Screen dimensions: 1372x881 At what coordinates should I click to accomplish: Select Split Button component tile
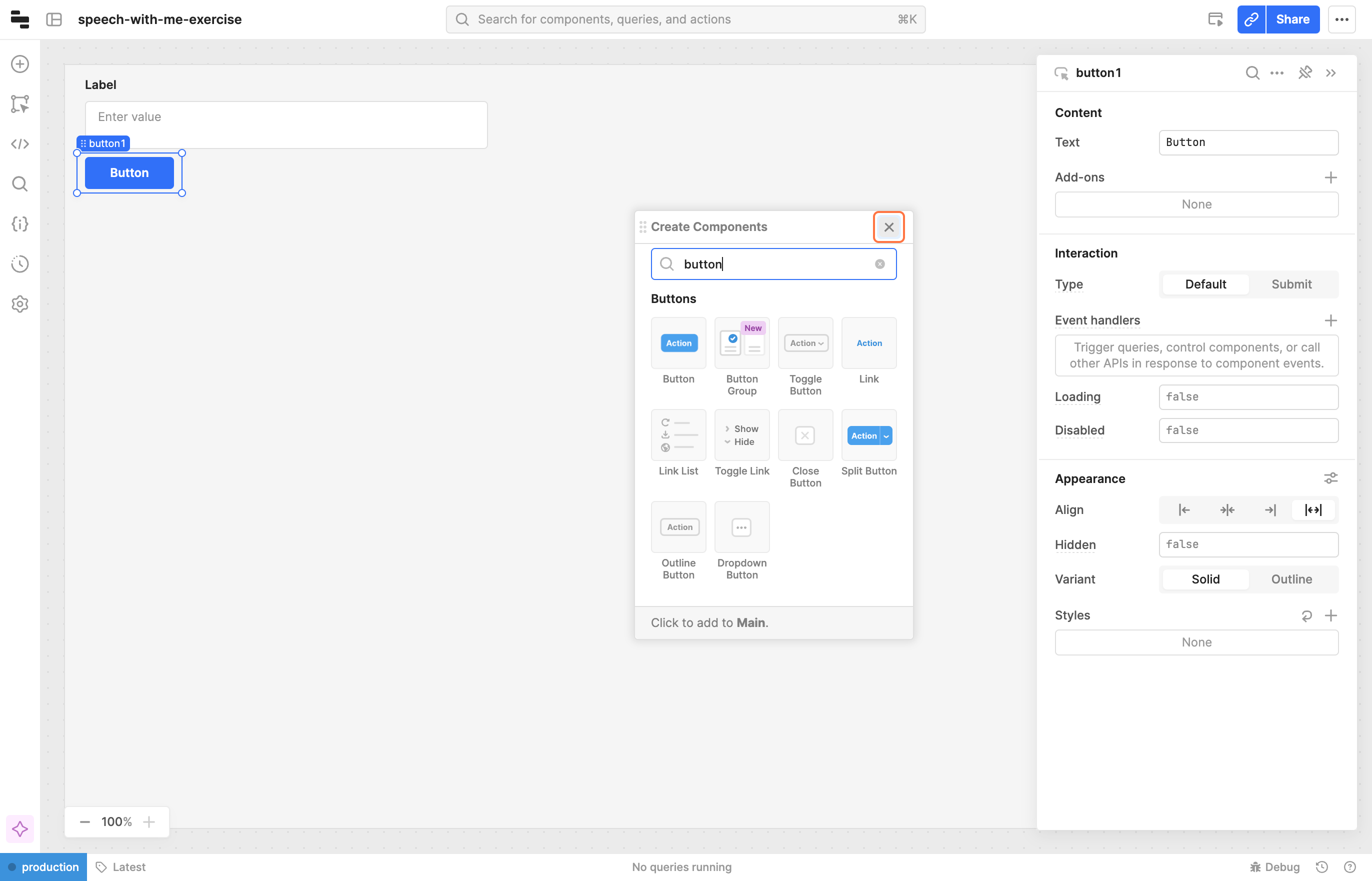point(868,436)
